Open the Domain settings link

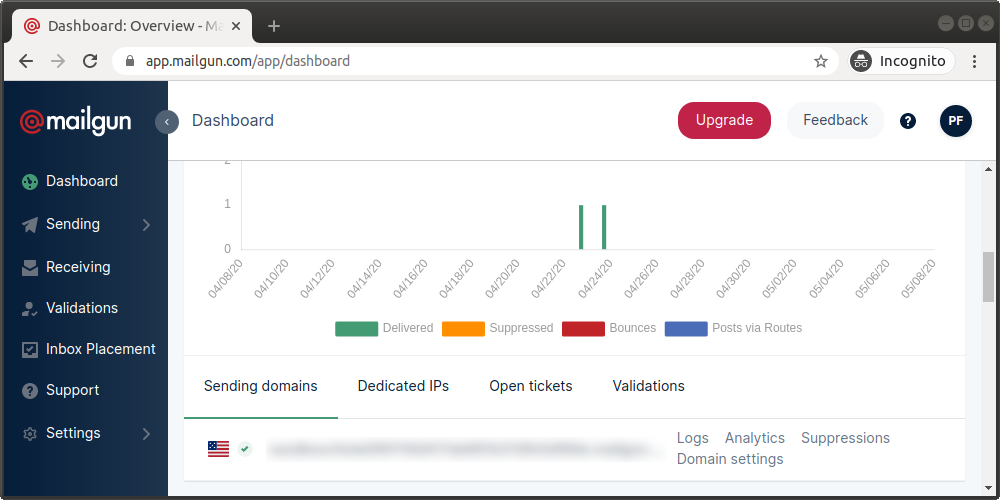tap(730, 459)
